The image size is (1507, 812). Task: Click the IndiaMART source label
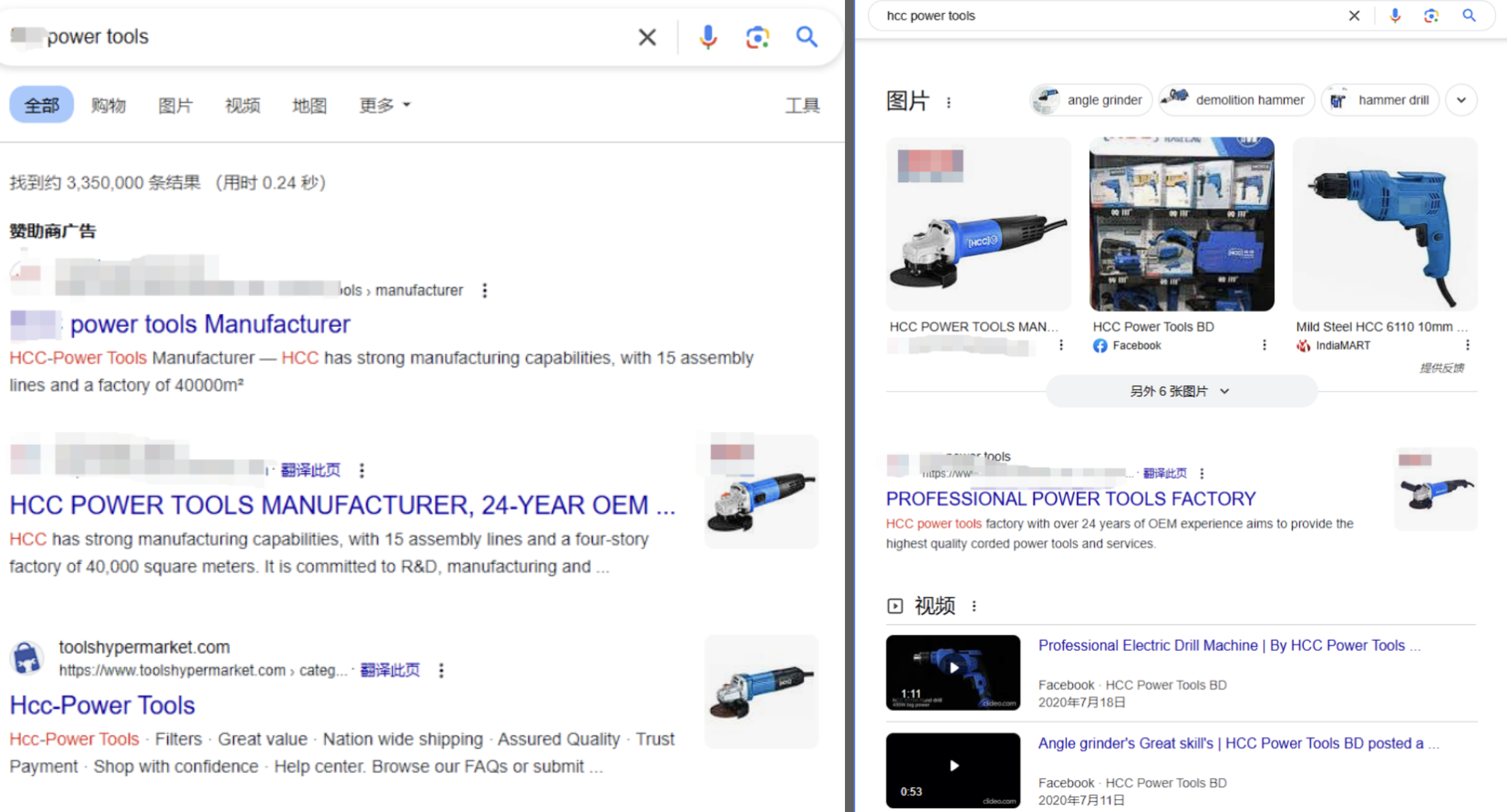[1334, 345]
